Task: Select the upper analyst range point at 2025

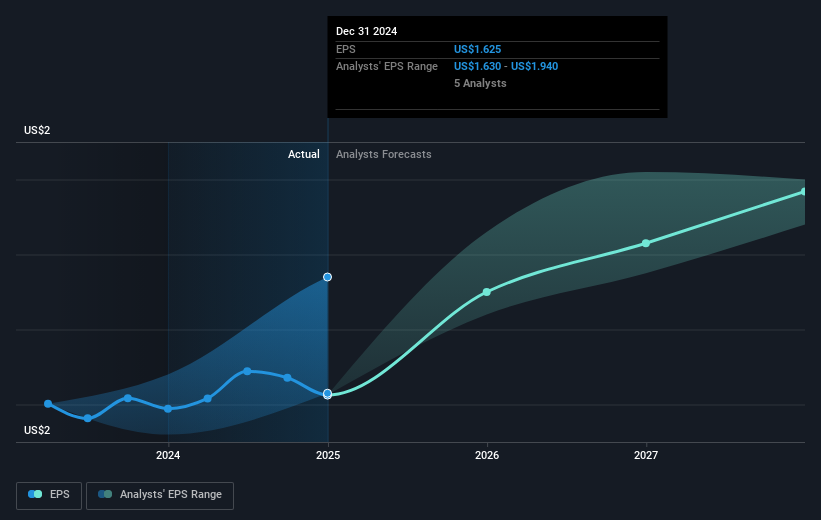Action: point(327,277)
